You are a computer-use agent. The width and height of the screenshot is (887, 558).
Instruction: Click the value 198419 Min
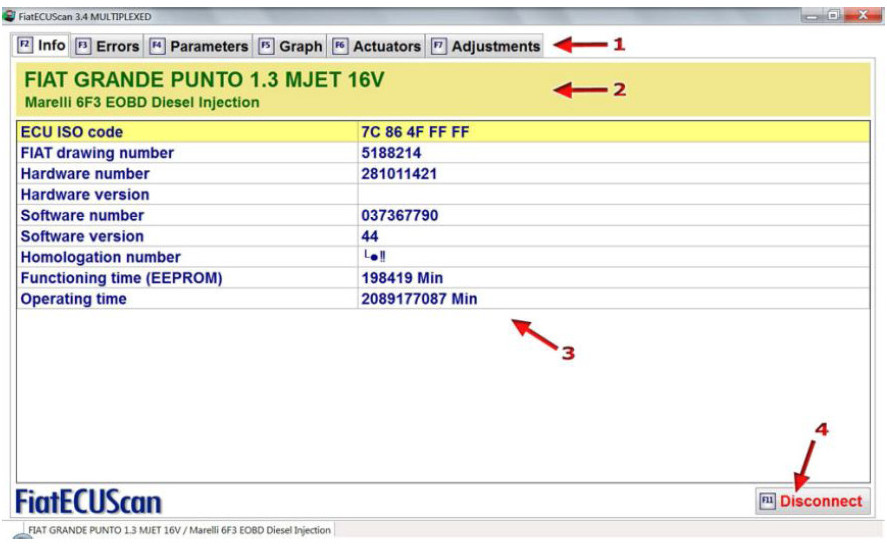[x=402, y=278]
